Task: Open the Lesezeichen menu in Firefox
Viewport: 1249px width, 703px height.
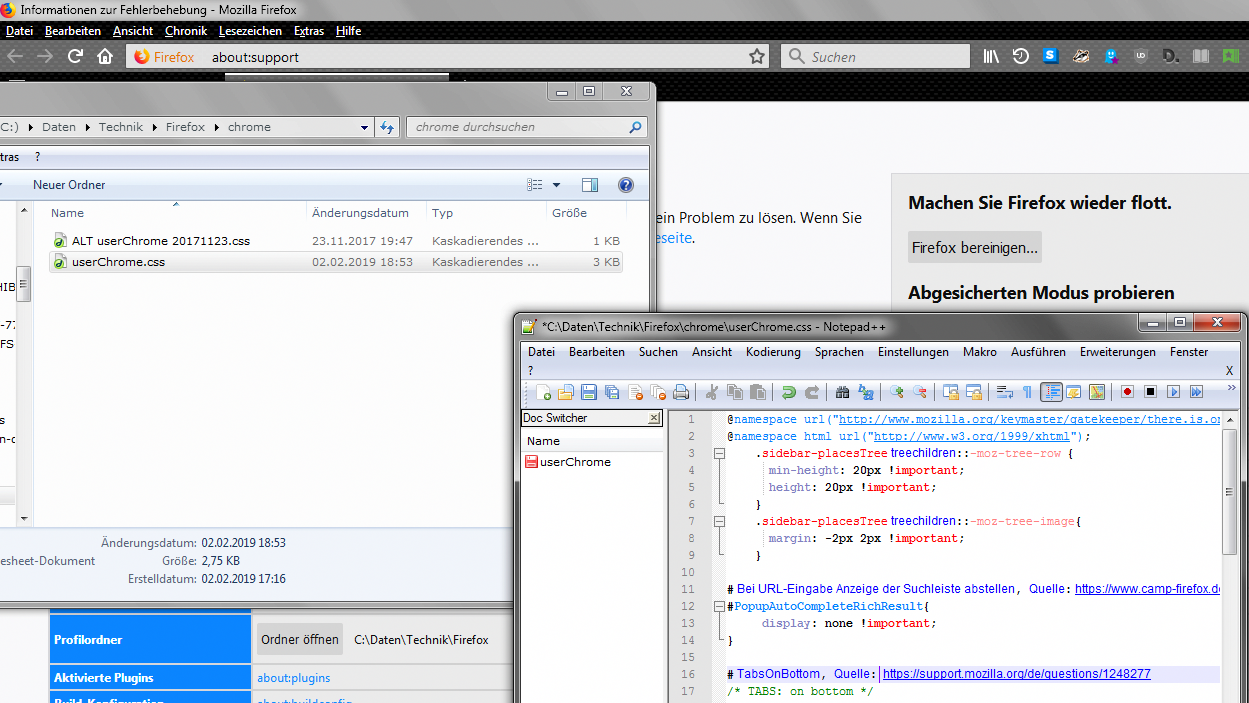Action: click(x=251, y=31)
